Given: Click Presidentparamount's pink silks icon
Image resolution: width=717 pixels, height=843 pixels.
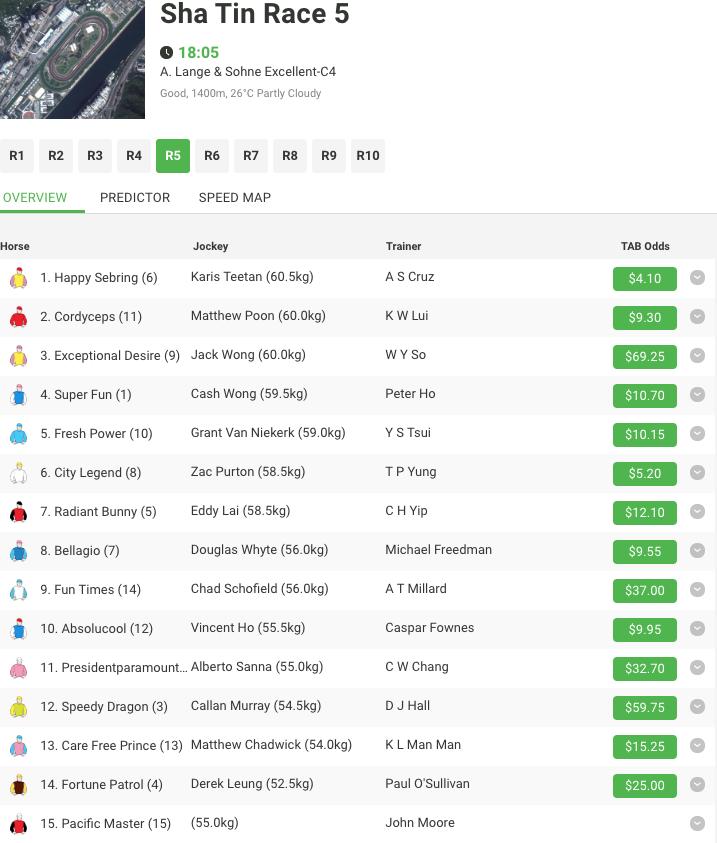Looking at the screenshot, I should pyautogui.click(x=18, y=669).
